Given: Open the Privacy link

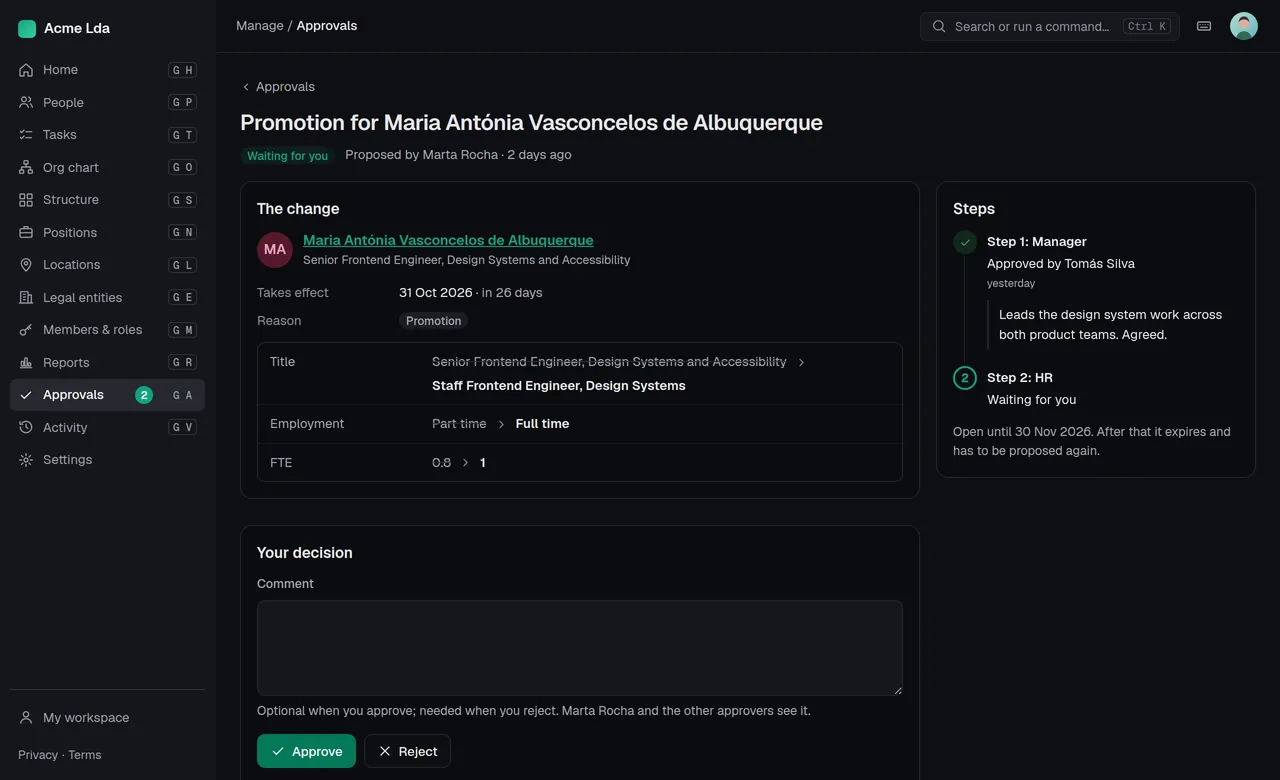Looking at the screenshot, I should pos(38,755).
